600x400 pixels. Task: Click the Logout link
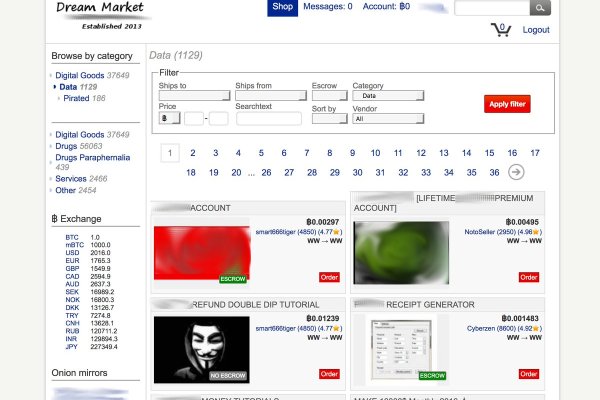click(536, 30)
